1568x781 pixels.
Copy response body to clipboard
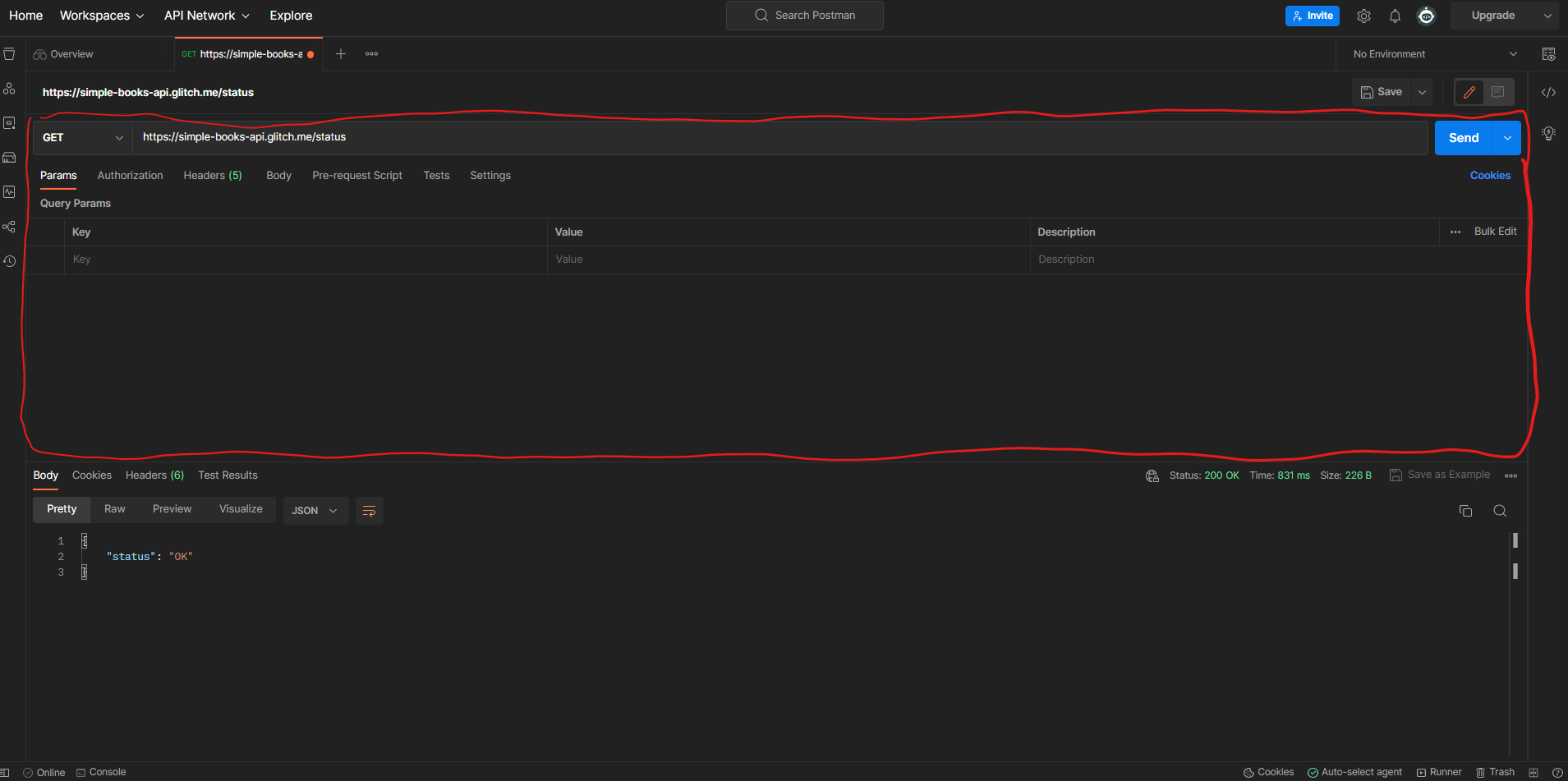(x=1465, y=511)
